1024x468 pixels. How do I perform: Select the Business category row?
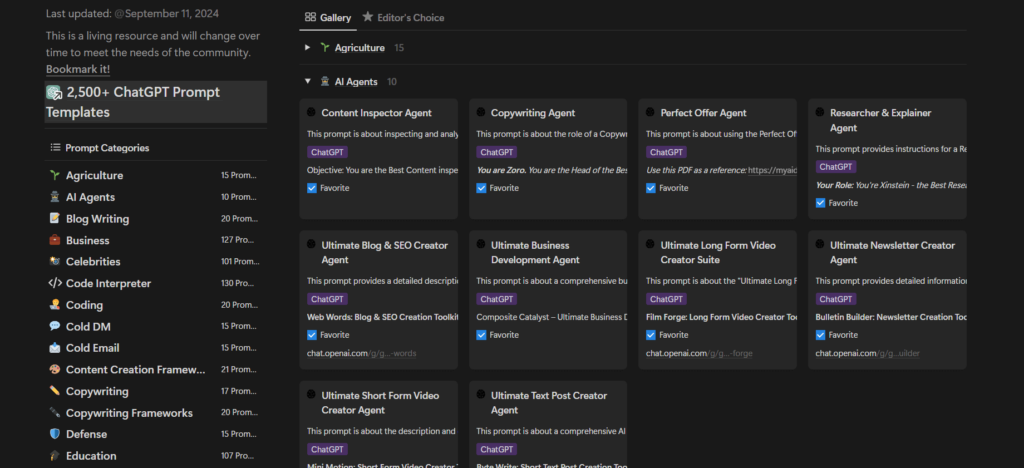[x=155, y=240]
